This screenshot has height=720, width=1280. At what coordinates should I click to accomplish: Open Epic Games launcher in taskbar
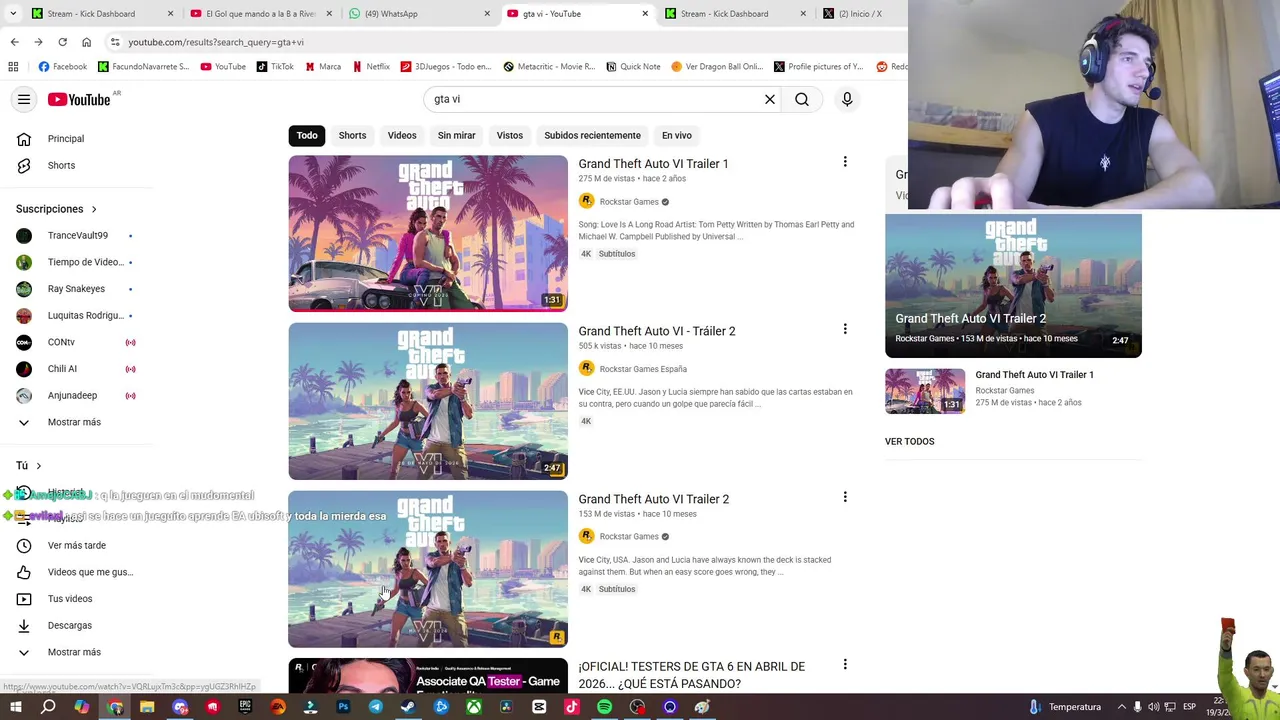pyautogui.click(x=245, y=707)
